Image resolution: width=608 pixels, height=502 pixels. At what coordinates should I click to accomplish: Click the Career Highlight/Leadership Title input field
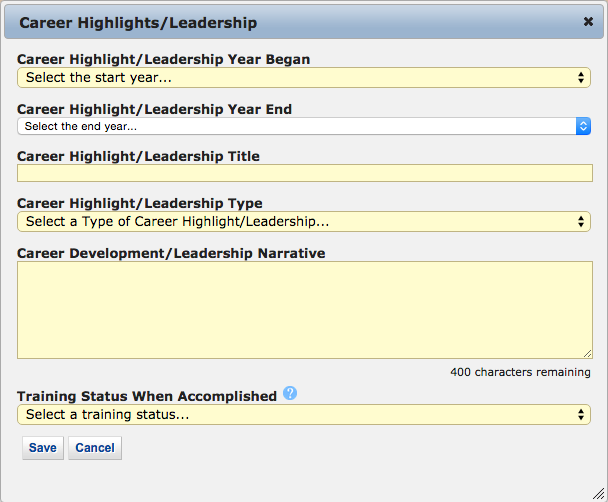click(x=304, y=173)
